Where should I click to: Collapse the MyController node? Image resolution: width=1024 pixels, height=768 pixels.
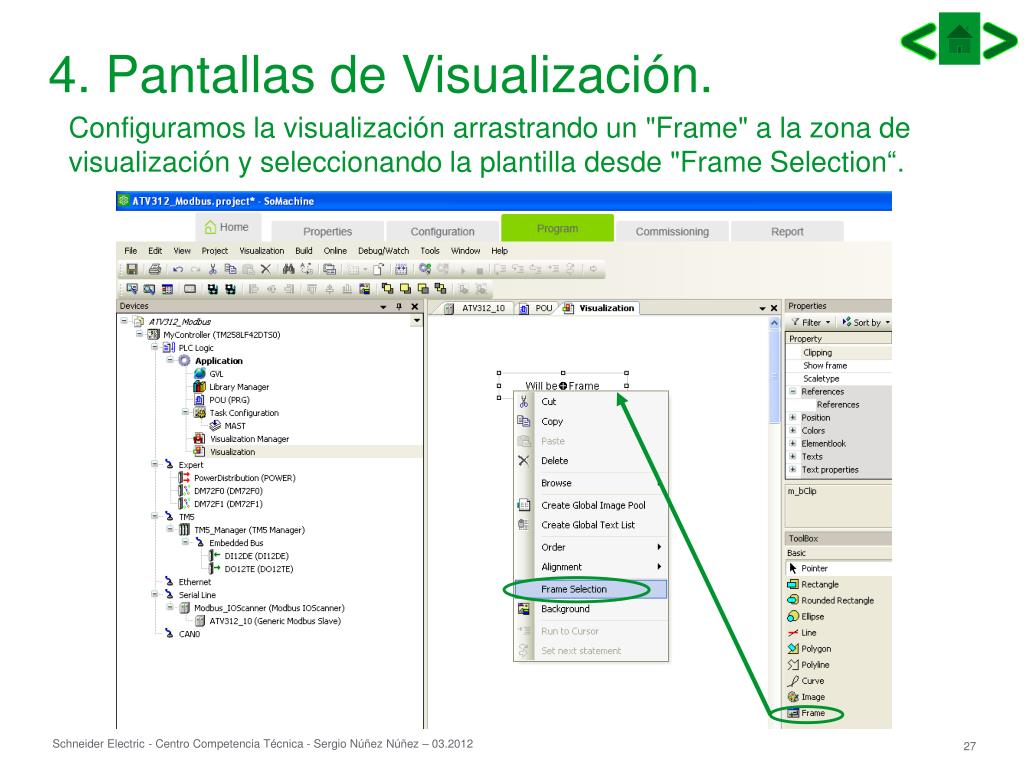[139, 334]
